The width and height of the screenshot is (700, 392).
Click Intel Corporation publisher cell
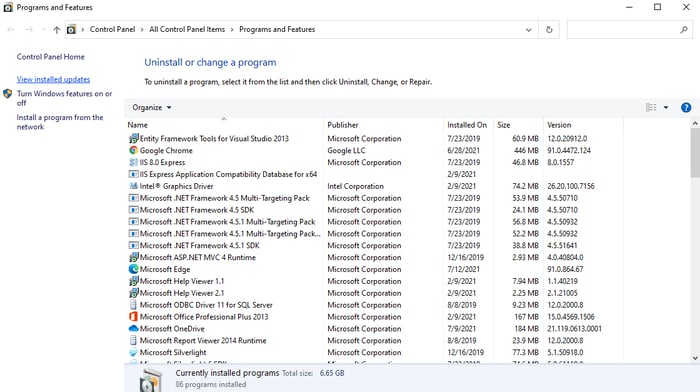(355, 186)
